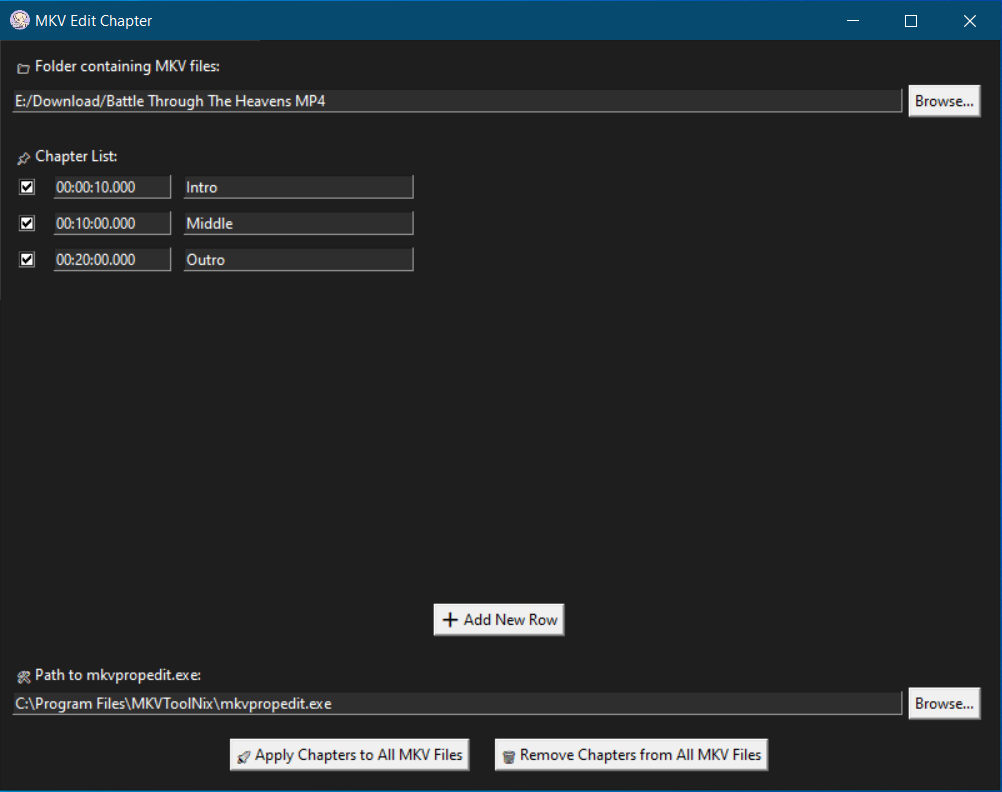Focus the 00:20:00.000 timestamp field
Image resolution: width=1002 pixels, height=792 pixels.
click(x=112, y=259)
